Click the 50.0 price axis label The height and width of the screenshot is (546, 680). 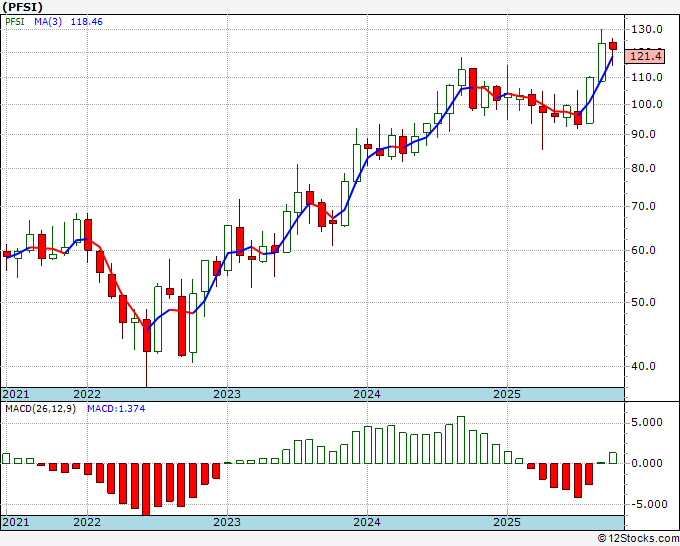tap(644, 302)
